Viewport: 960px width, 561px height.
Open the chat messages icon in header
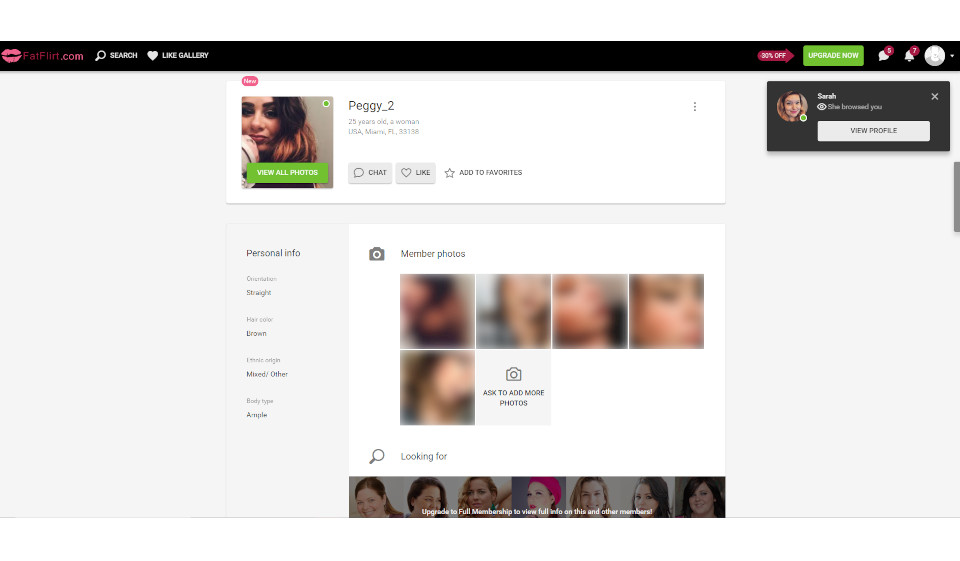click(x=884, y=56)
